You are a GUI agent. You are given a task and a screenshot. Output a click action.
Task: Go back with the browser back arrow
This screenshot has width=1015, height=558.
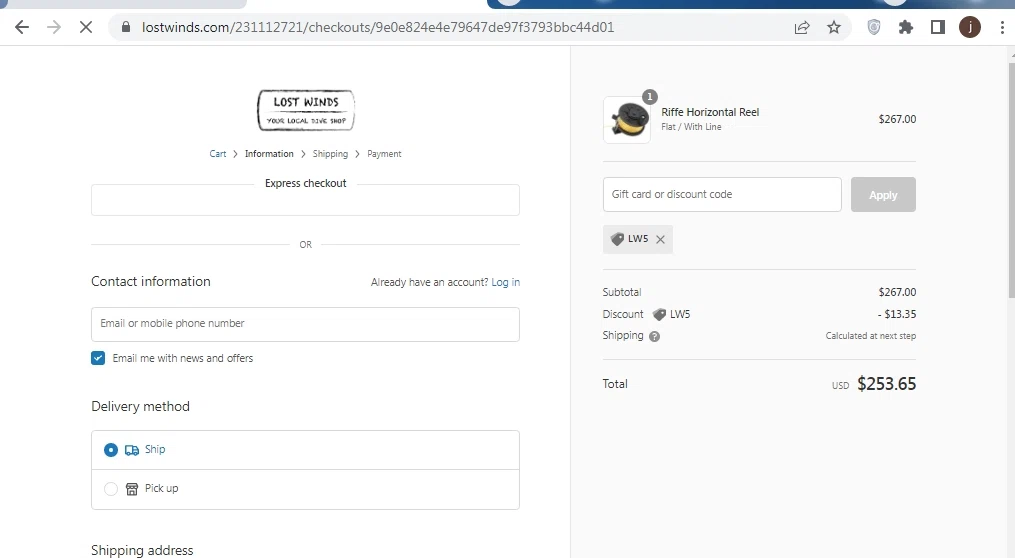(22, 27)
